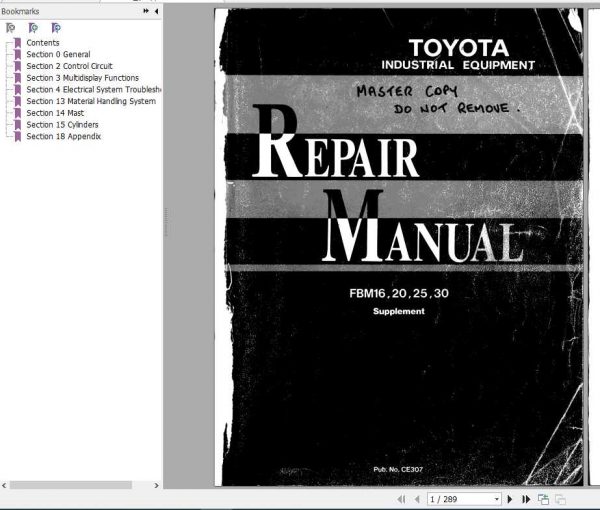Click bookmarks panel scroll right arrow
600x510 pixels.
[156, 486]
